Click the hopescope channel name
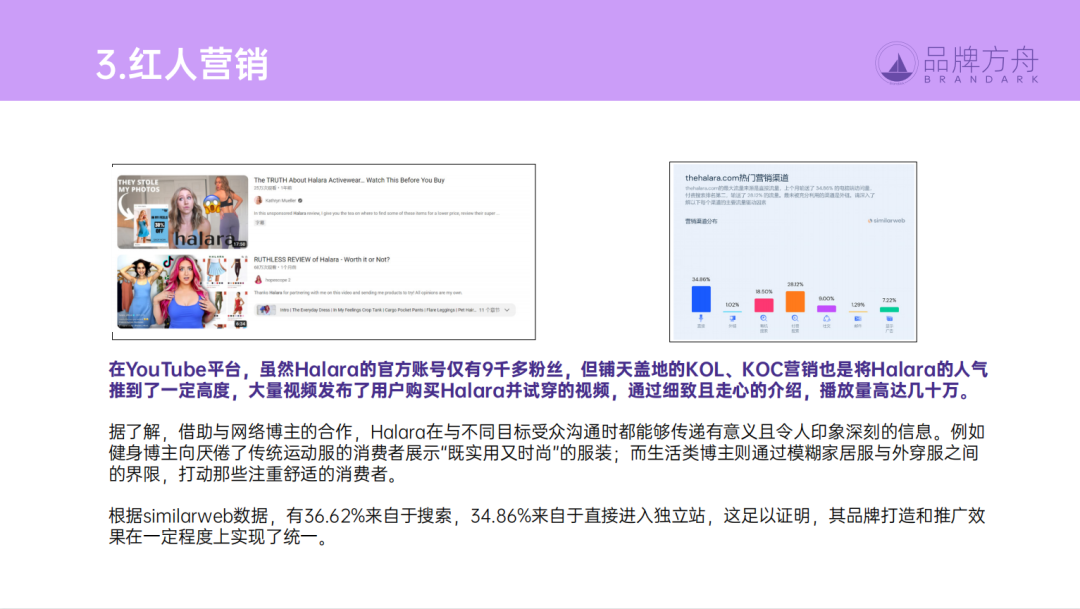This screenshot has width=1080, height=609. tap(278, 280)
